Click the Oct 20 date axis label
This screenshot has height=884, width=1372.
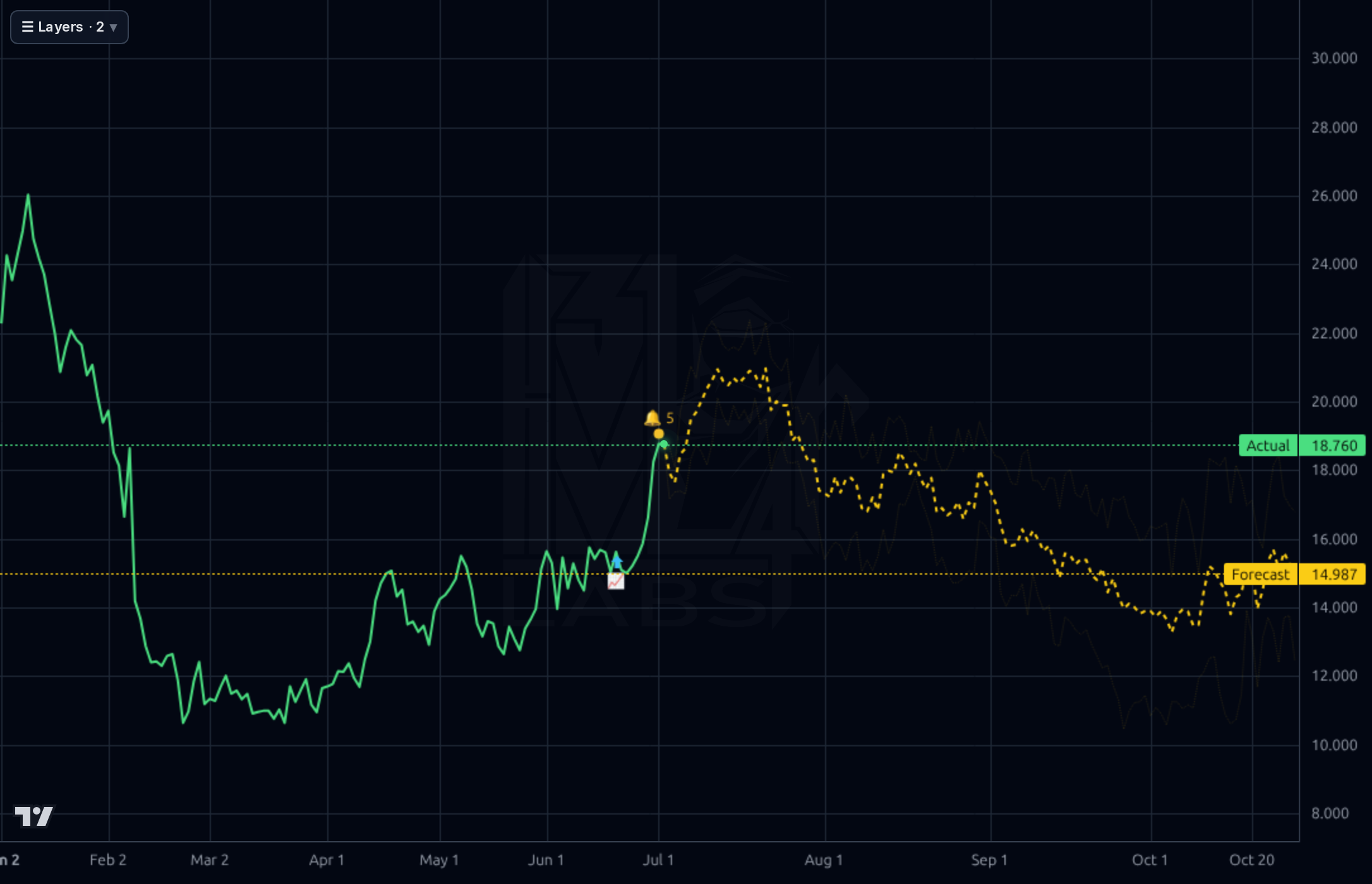[1251, 860]
